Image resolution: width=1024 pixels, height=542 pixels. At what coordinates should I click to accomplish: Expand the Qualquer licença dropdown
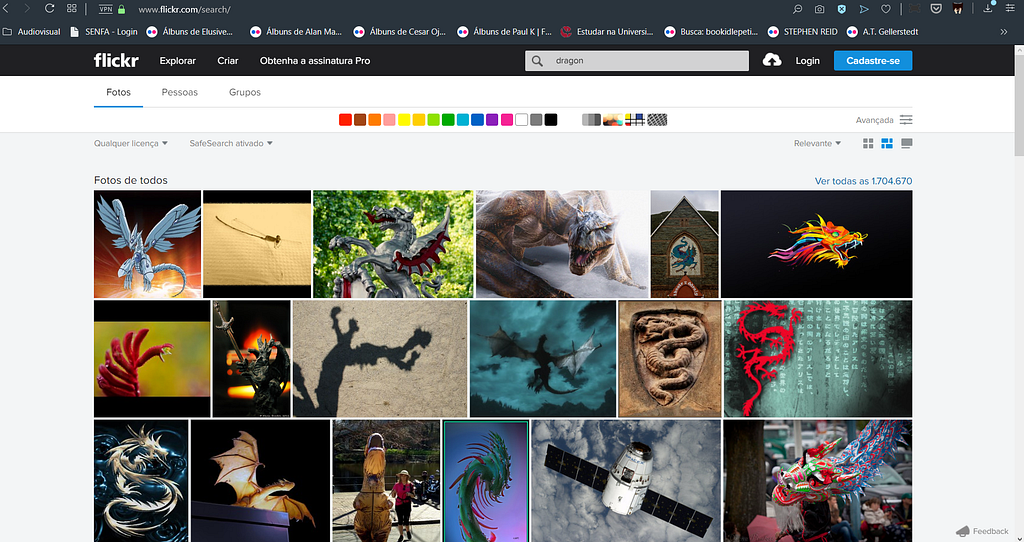[x=131, y=143]
